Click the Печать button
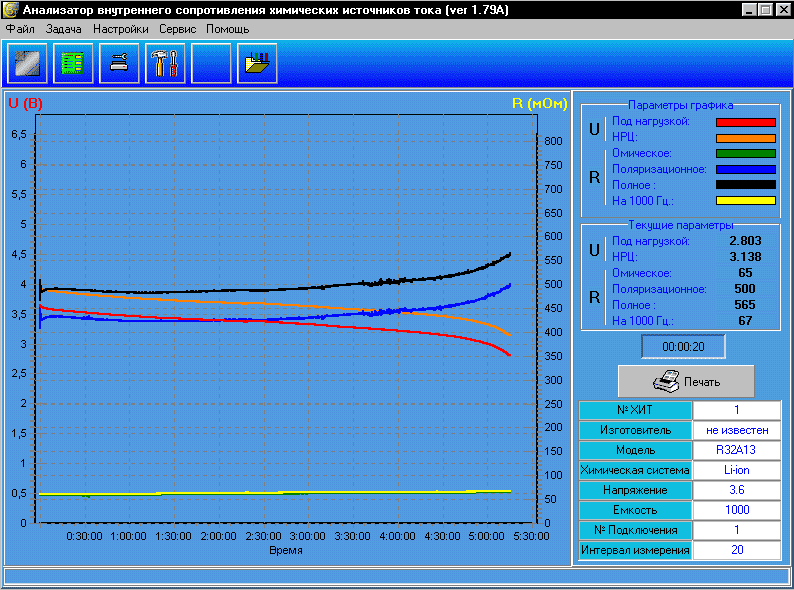The image size is (794, 590). pyautogui.click(x=686, y=381)
